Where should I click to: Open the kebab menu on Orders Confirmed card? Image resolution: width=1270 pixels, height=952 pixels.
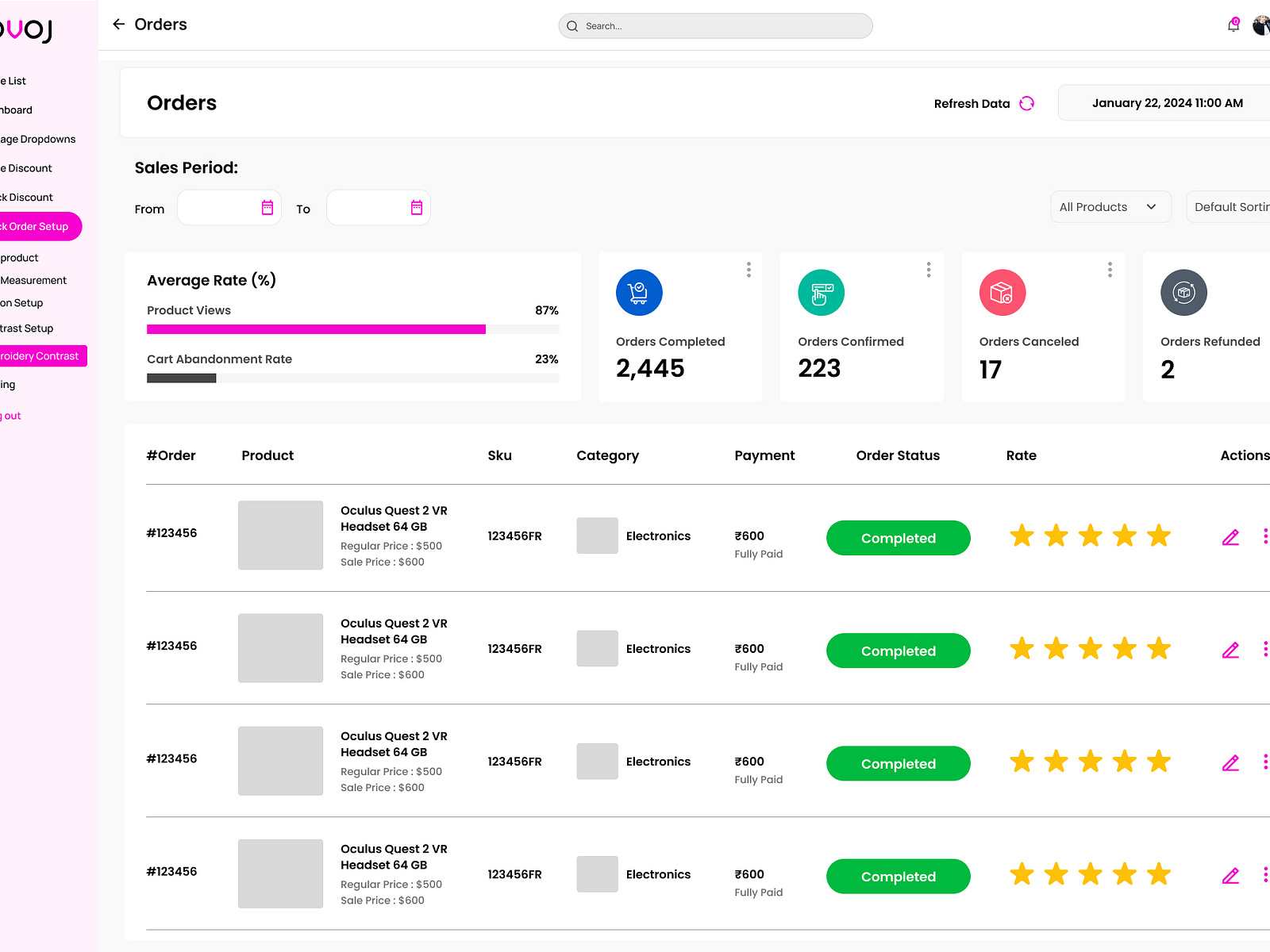pos(928,270)
